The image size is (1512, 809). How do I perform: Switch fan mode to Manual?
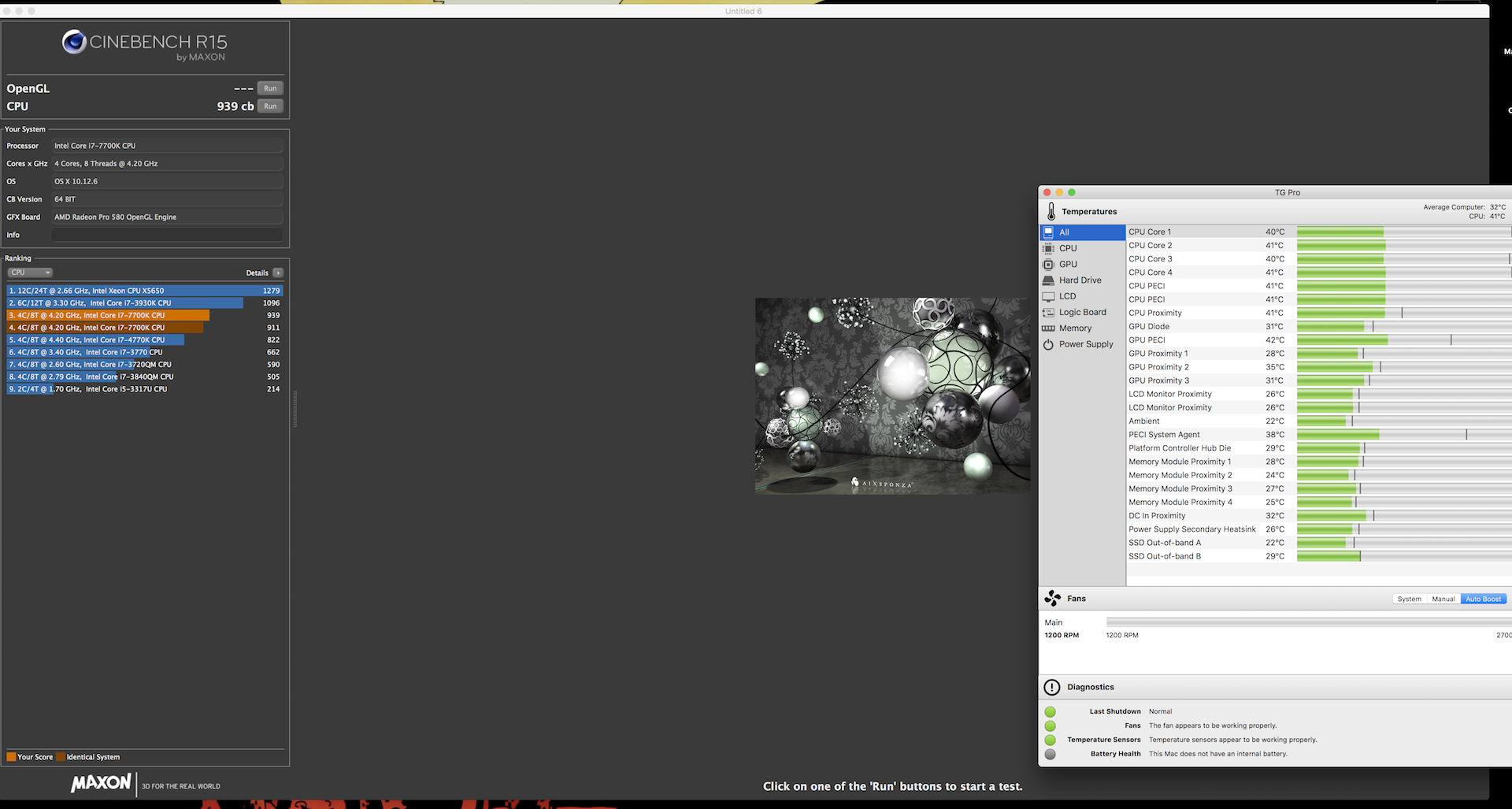pos(1443,599)
